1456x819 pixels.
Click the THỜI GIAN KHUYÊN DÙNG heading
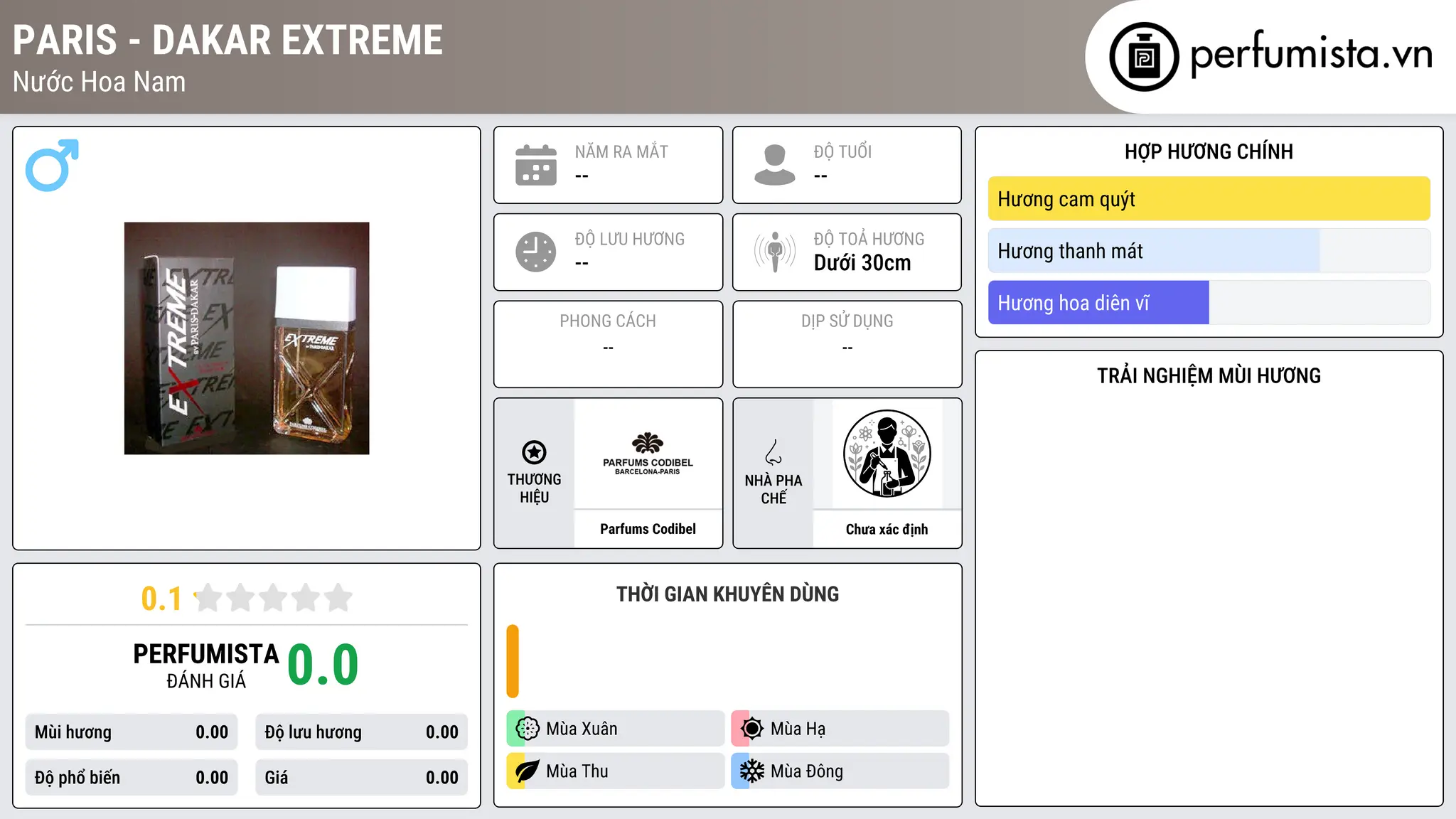tap(727, 594)
